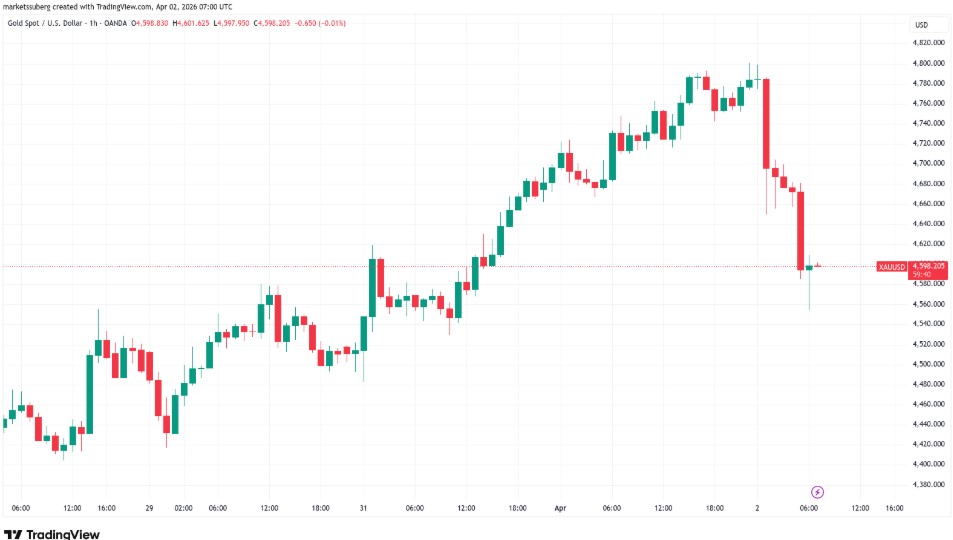Click the 29 date label on time axis
Viewport: 953px width, 540px height.
tap(149, 508)
